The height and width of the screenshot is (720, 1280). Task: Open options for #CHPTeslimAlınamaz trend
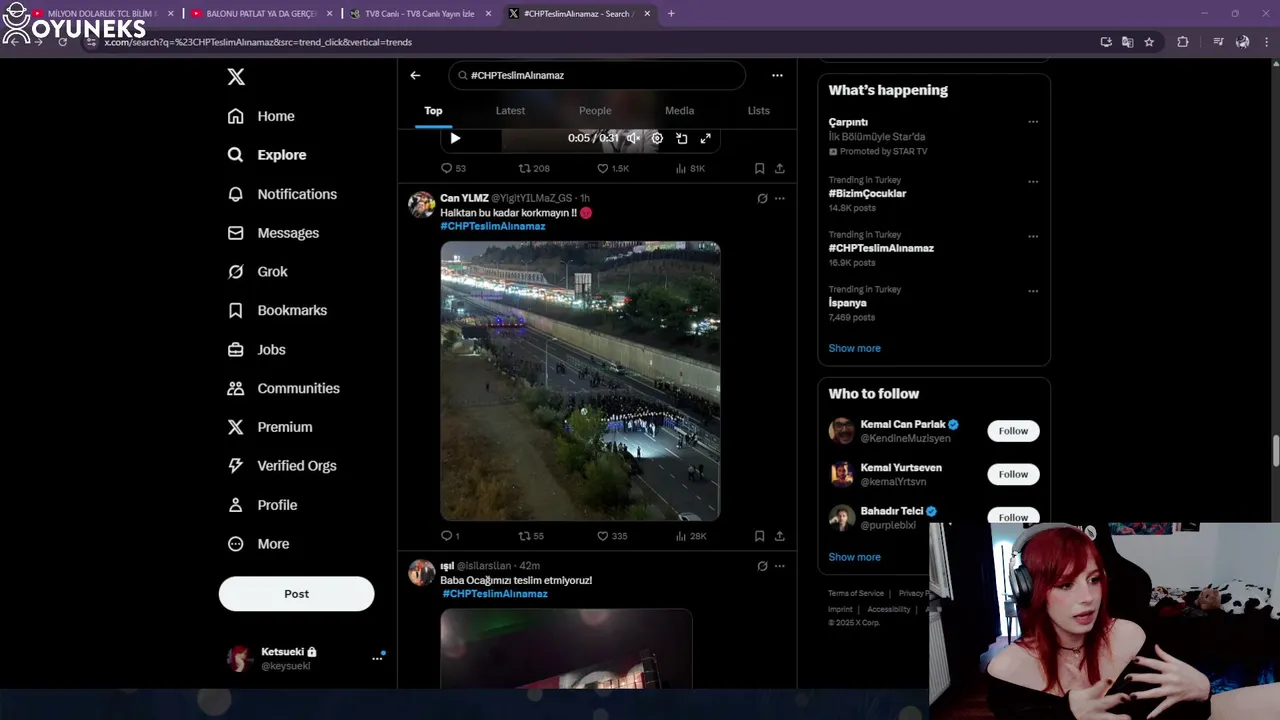(1033, 237)
